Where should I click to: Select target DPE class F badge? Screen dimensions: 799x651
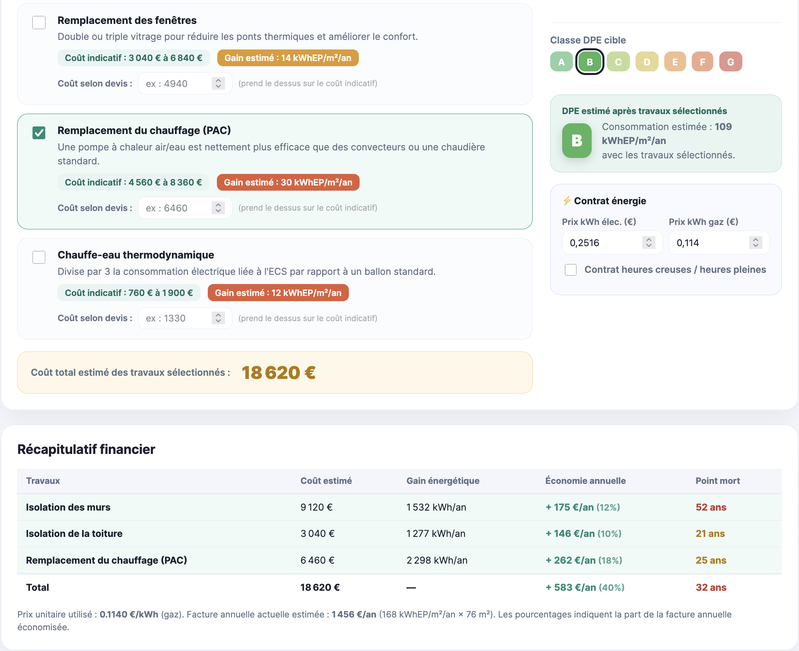click(x=703, y=62)
